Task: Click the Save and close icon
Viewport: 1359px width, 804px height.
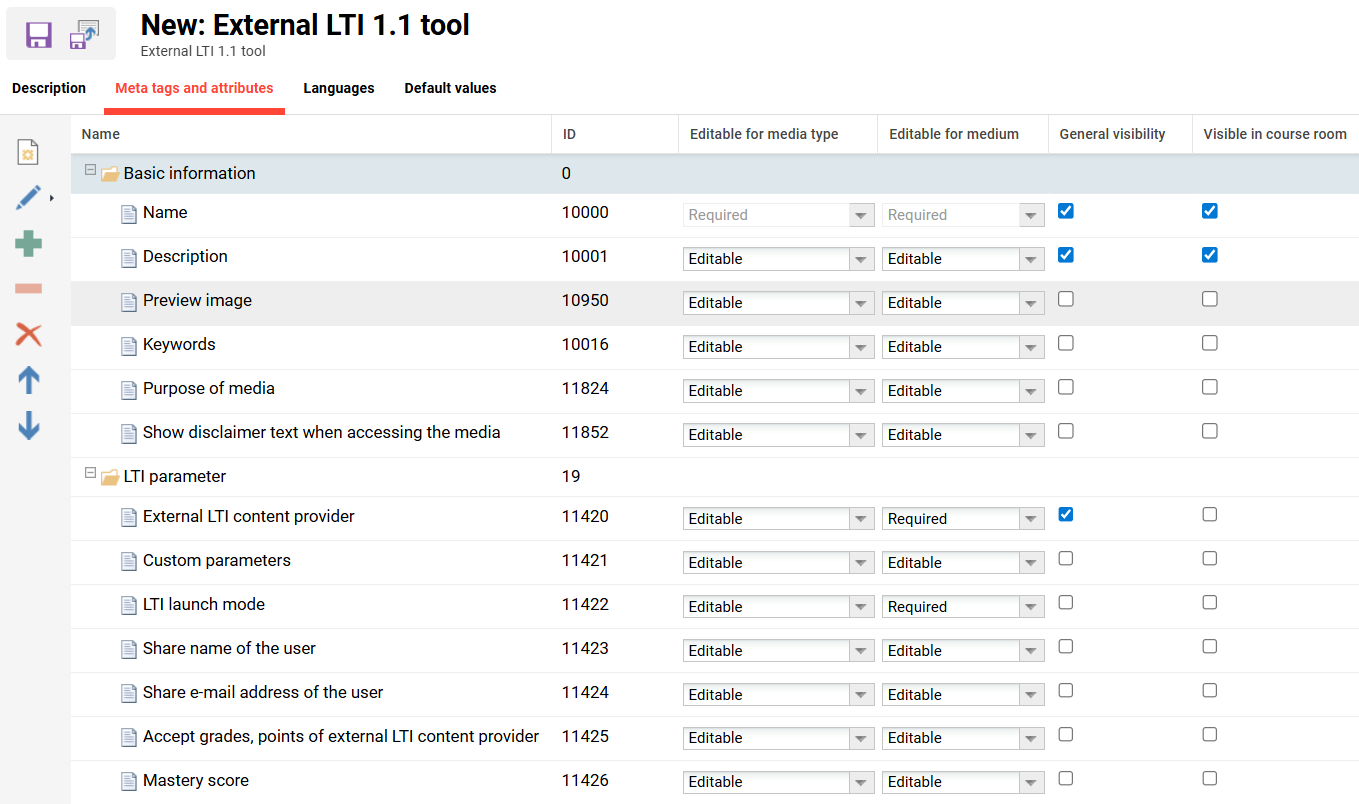Action: [x=85, y=35]
